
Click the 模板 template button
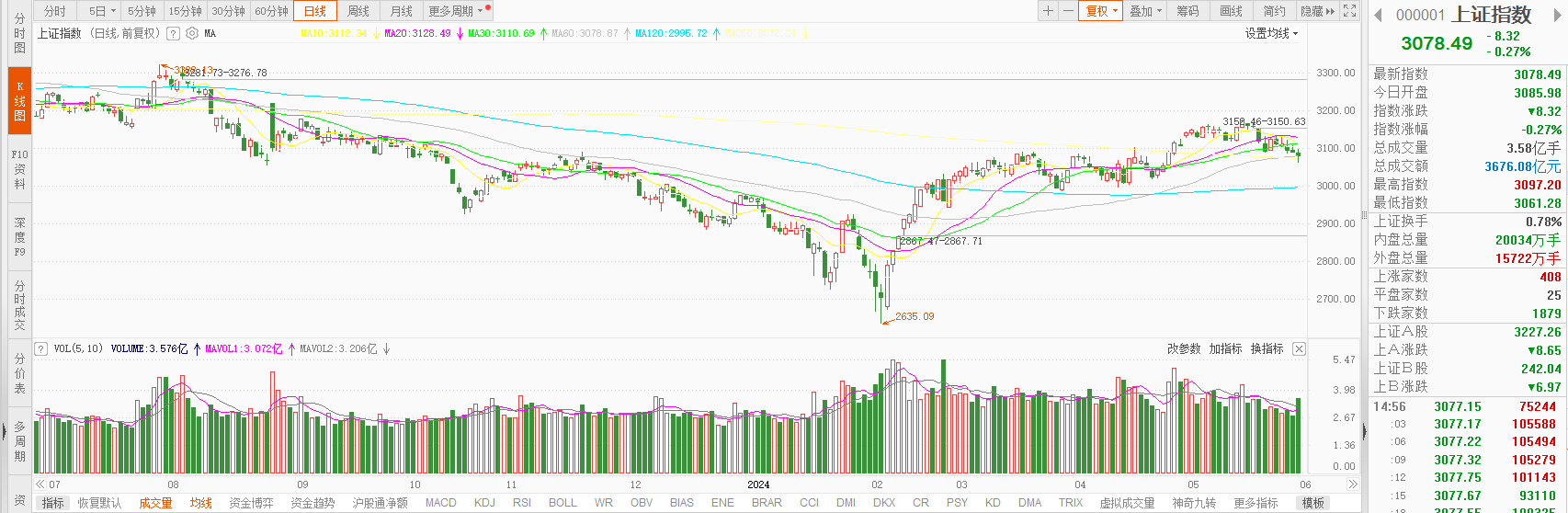click(1312, 503)
